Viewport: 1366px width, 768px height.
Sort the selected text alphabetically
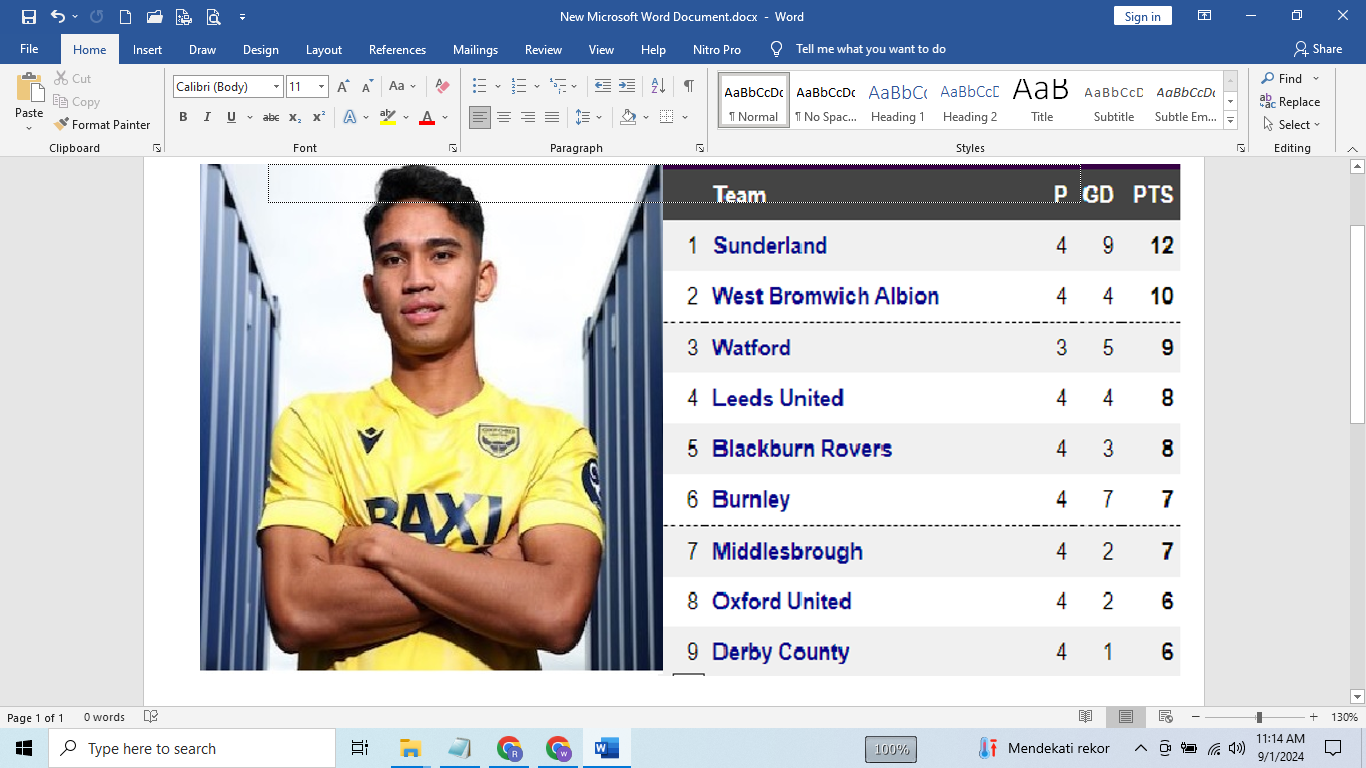(658, 87)
